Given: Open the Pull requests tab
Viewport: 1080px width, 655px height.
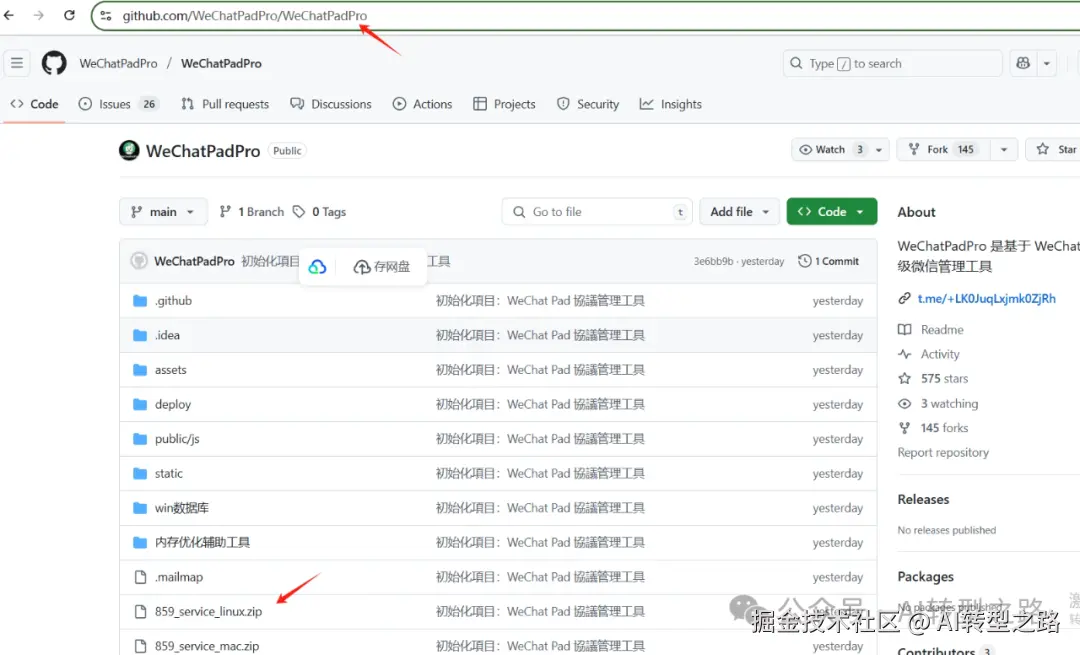Looking at the screenshot, I should point(225,104).
